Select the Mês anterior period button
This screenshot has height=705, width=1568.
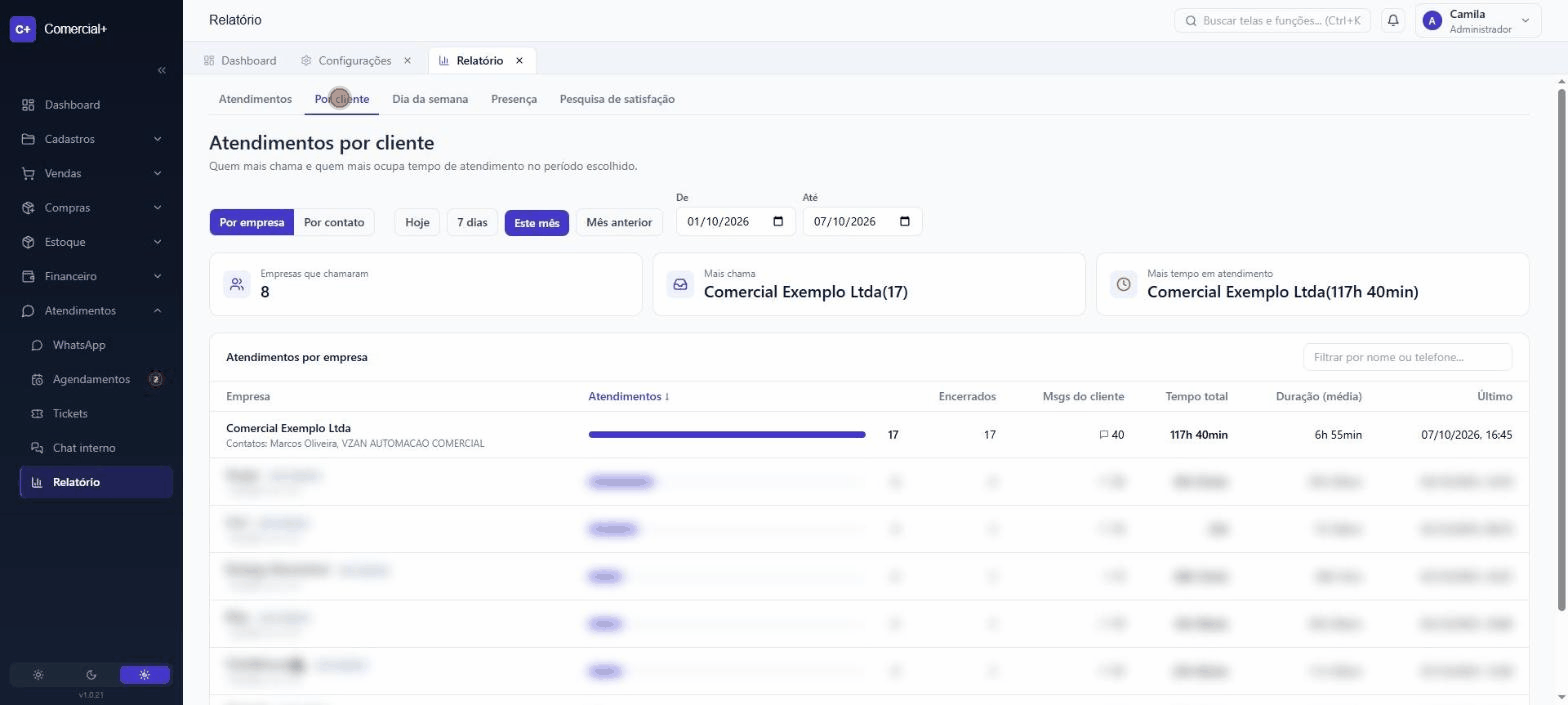click(x=619, y=222)
